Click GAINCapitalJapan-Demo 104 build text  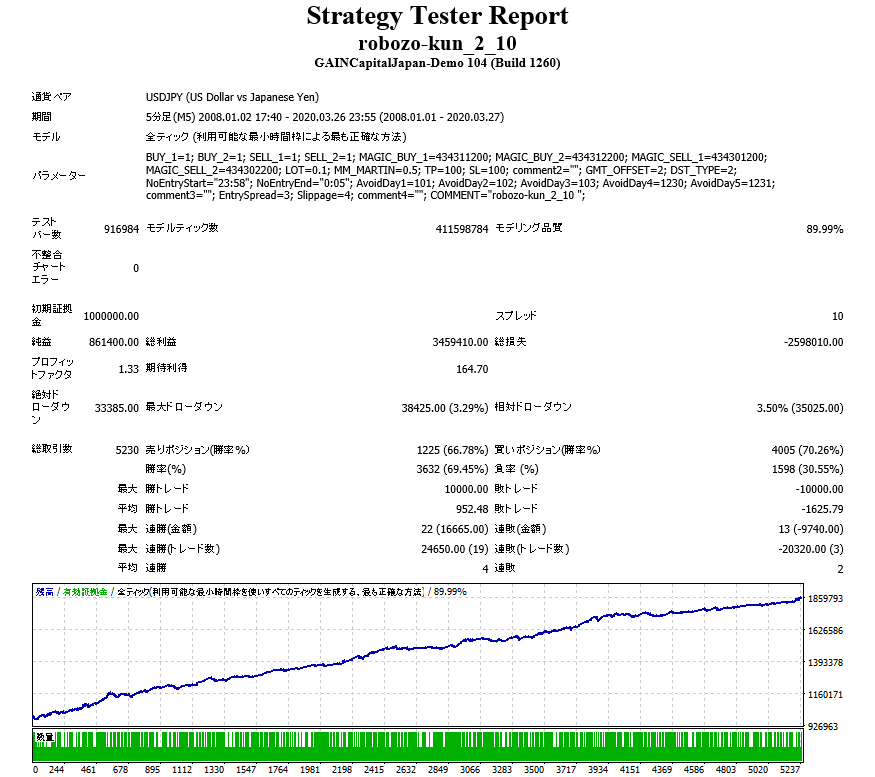(x=437, y=63)
